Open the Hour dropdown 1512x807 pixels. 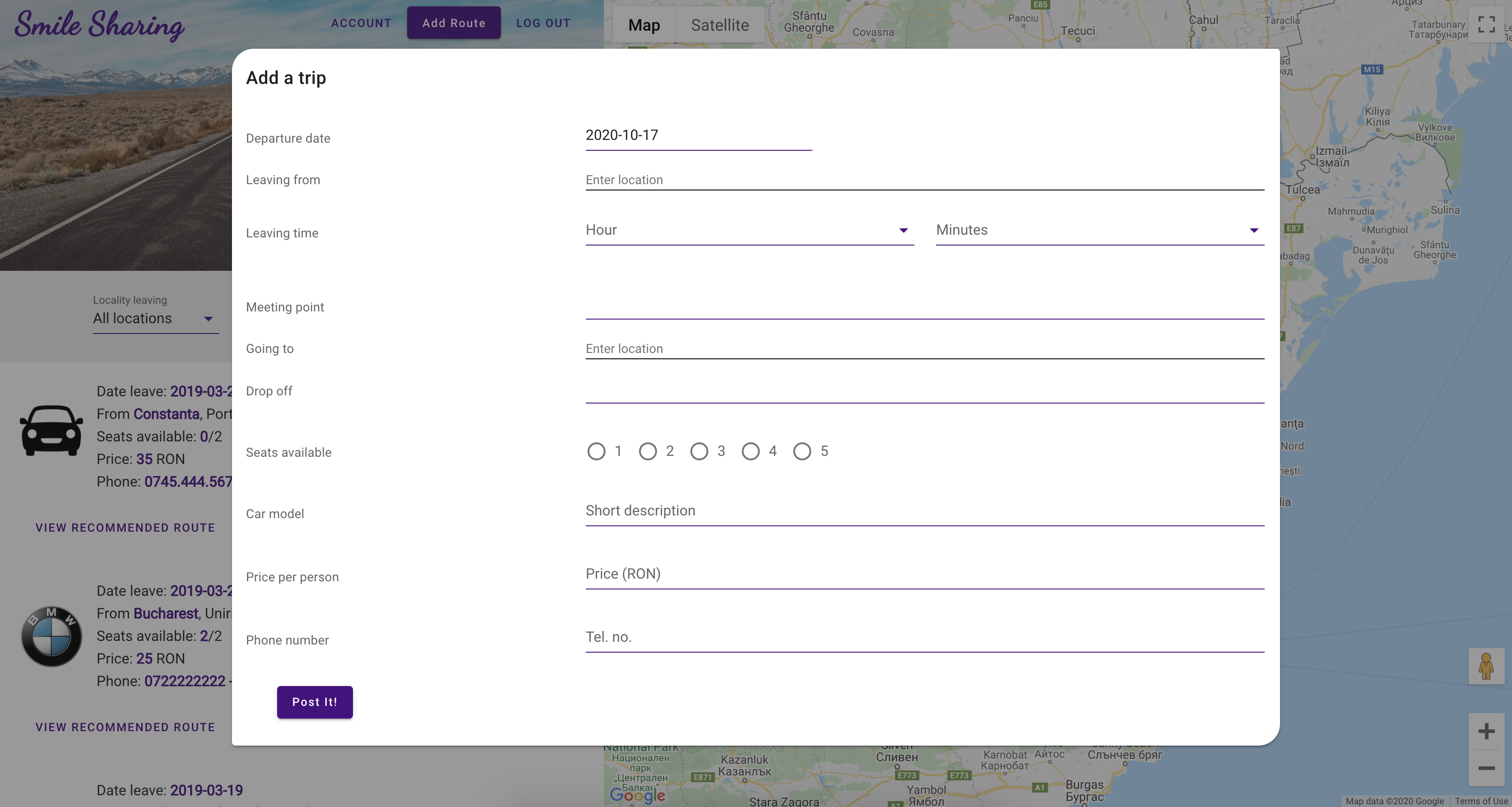point(749,230)
